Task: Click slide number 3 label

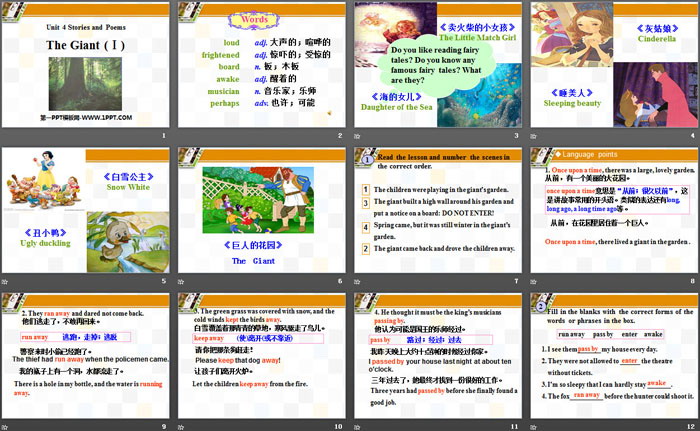Action: coord(517,135)
